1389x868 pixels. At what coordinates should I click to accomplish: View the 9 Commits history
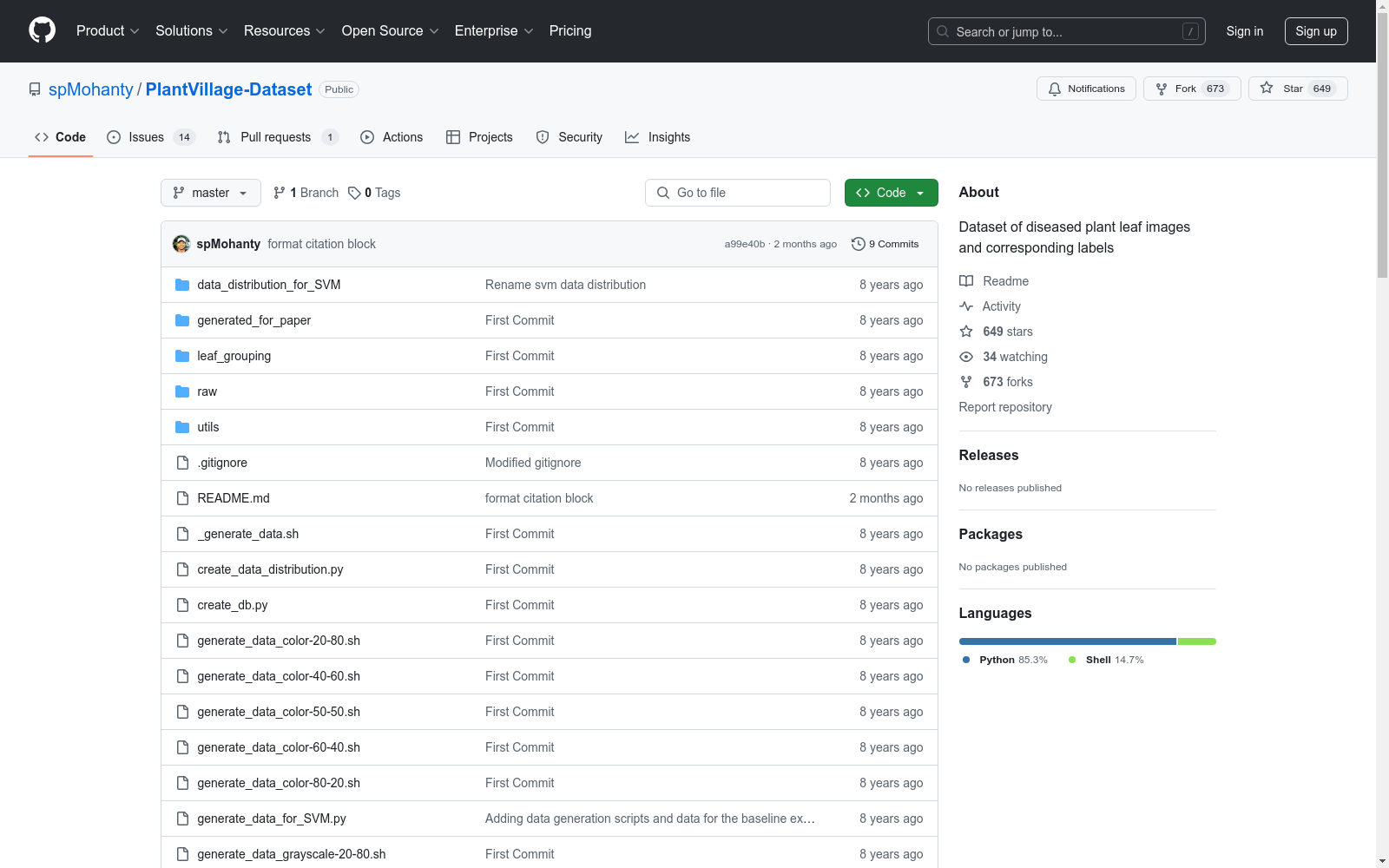click(885, 244)
